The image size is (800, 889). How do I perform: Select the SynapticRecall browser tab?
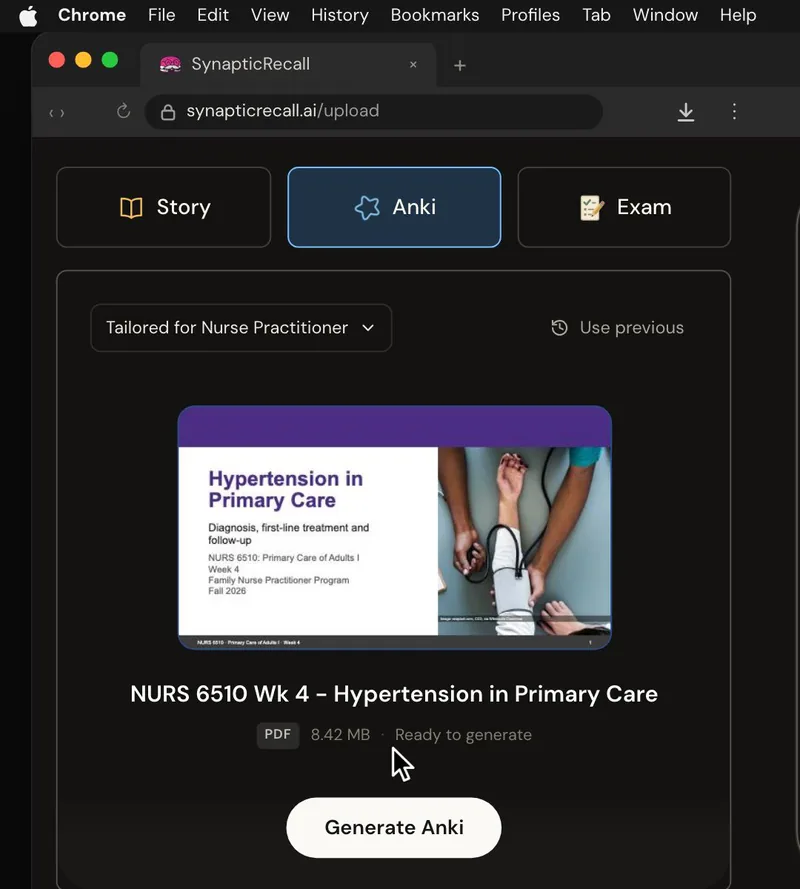(288, 65)
